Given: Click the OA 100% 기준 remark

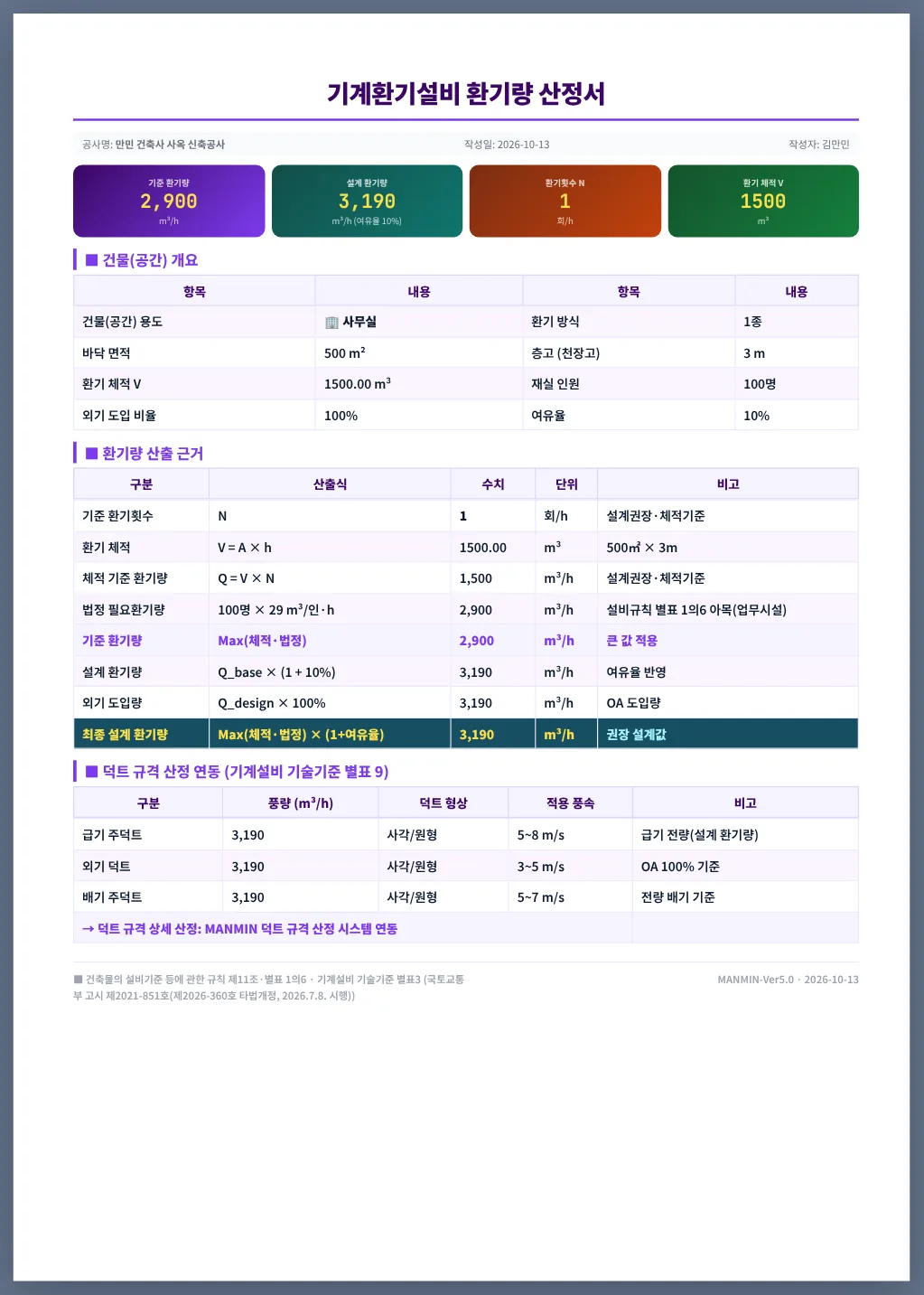Looking at the screenshot, I should [680, 867].
